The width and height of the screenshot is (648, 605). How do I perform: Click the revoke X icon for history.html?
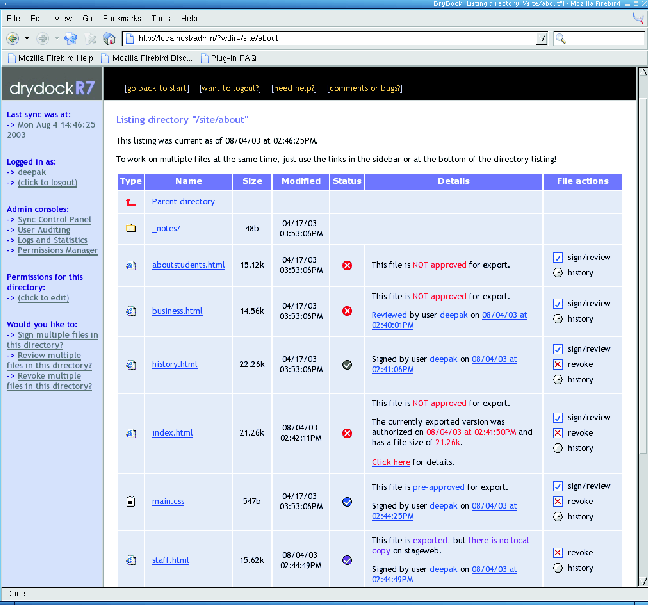pos(557,364)
